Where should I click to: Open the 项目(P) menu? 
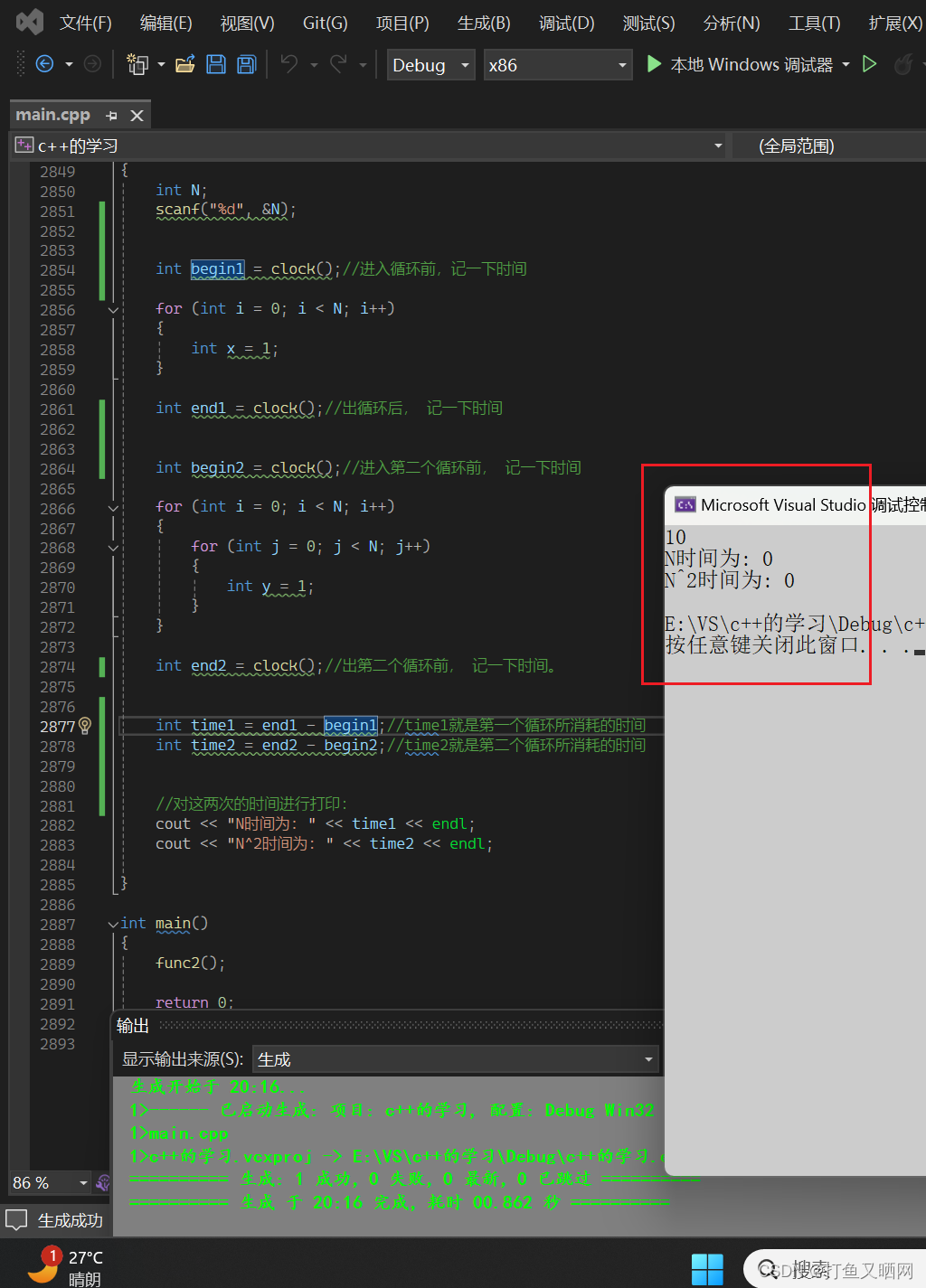pos(402,23)
